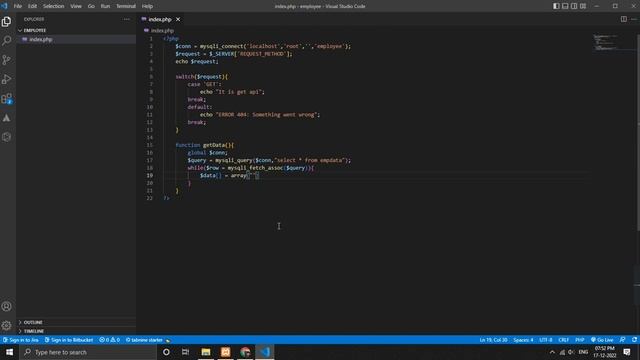The image size is (640, 360).
Task: Click tabnine starter status item
Action: click(148, 340)
